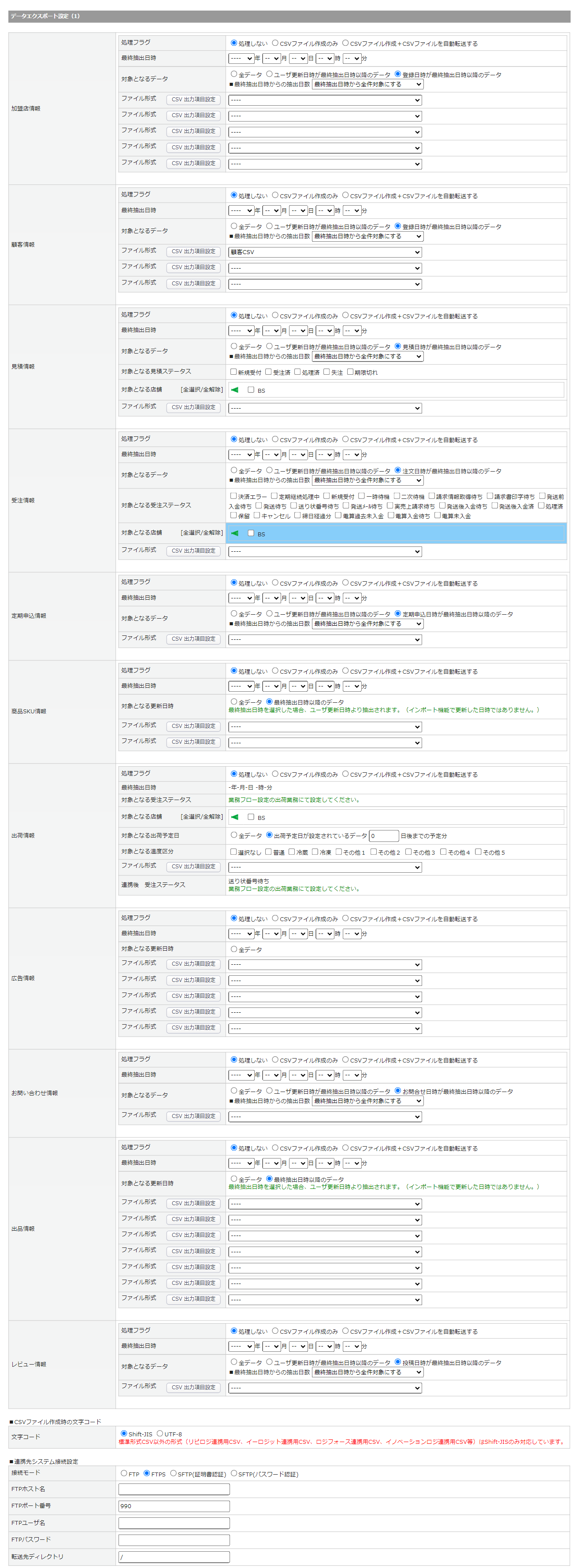Viewport: 575px width, 1568px height.
Task: Check the BS store checkbox under 受注情報
Action: click(250, 533)
